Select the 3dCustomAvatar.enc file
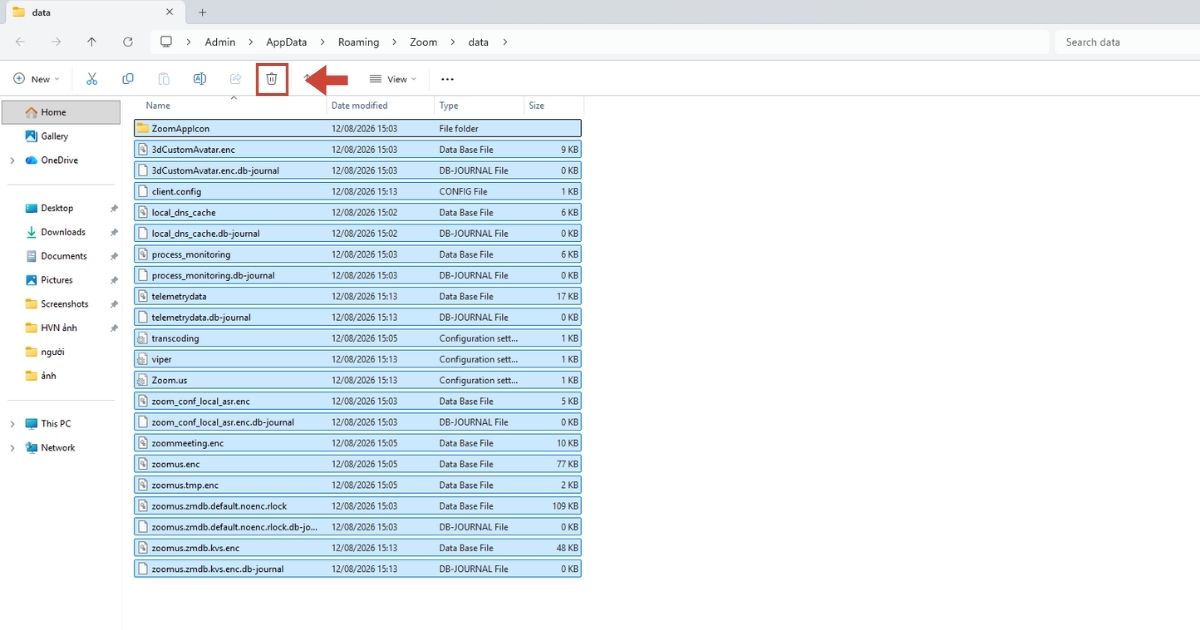 coord(357,149)
